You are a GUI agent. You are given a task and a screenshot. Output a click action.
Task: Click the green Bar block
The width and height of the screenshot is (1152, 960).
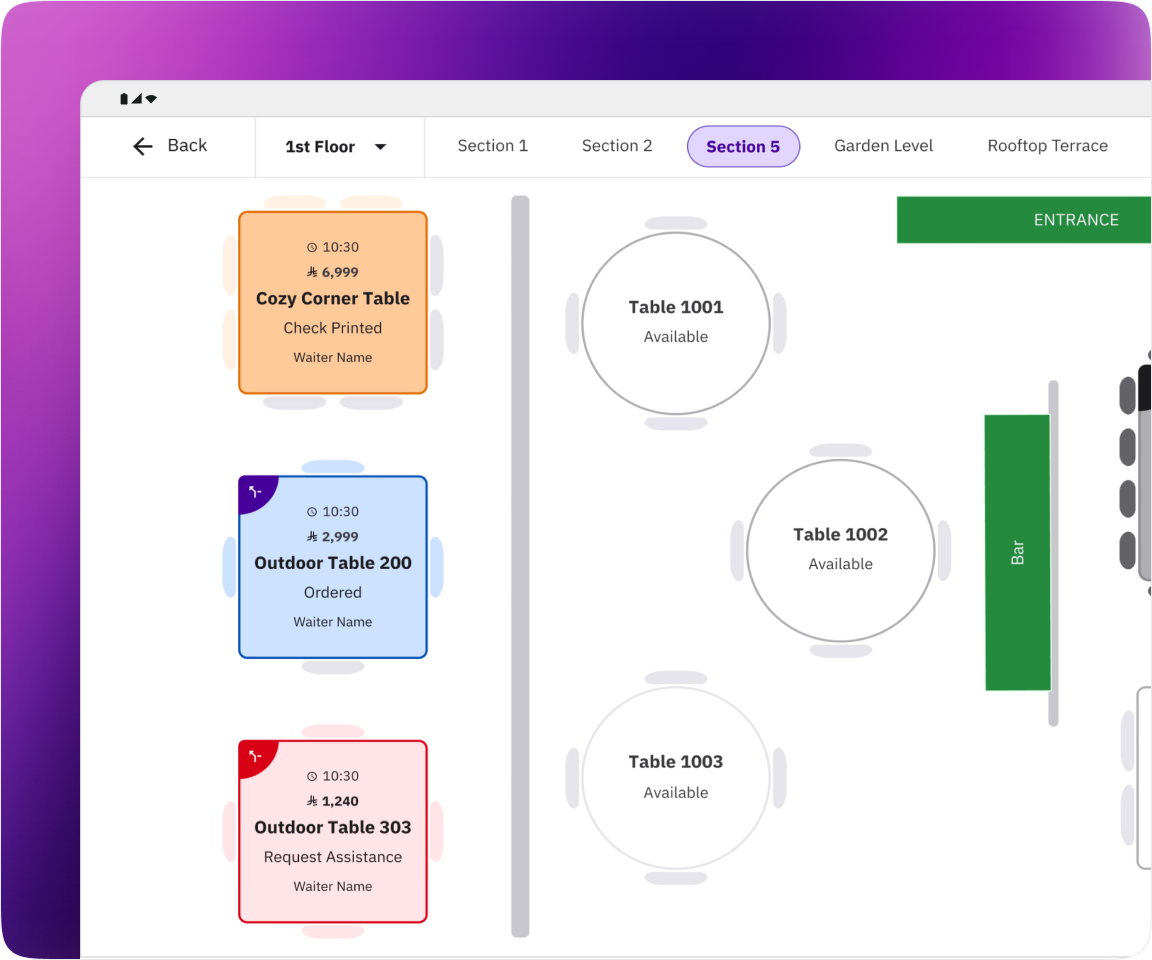pos(1018,552)
